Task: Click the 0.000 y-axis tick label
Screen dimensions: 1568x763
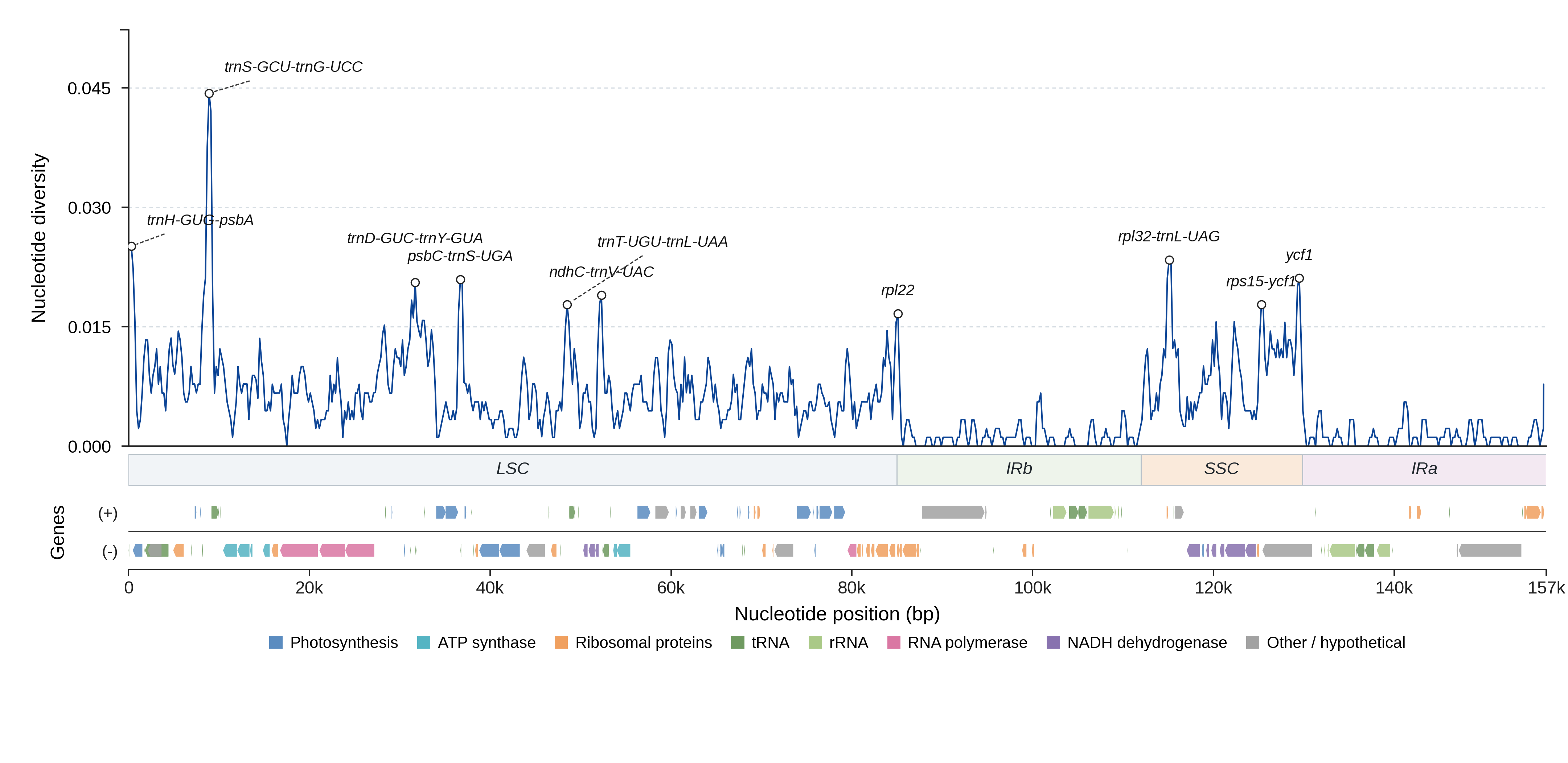Action: 90,447
